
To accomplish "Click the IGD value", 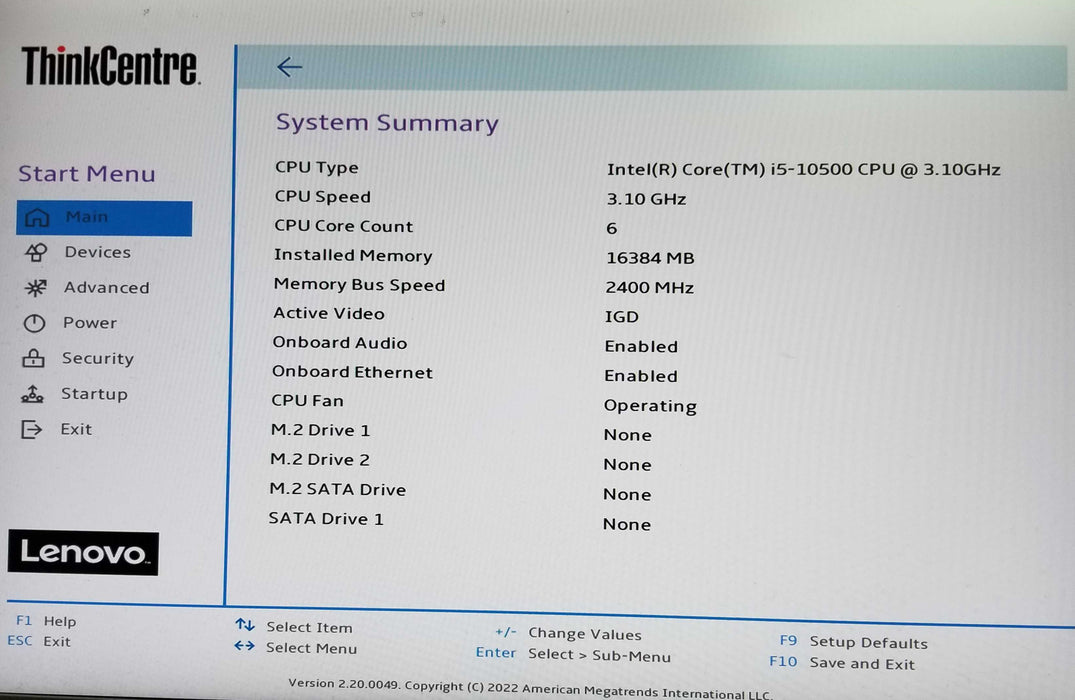I will pyautogui.click(x=621, y=317).
